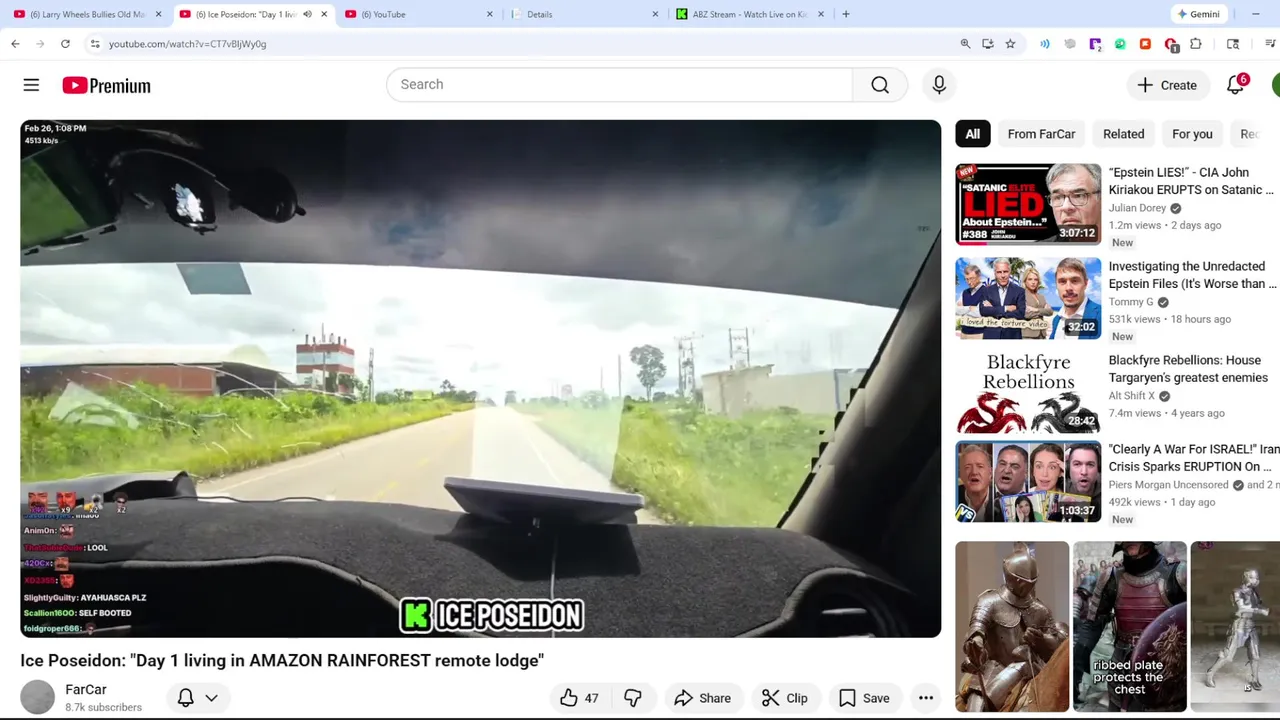Open FarCar channel avatar

(x=38, y=697)
